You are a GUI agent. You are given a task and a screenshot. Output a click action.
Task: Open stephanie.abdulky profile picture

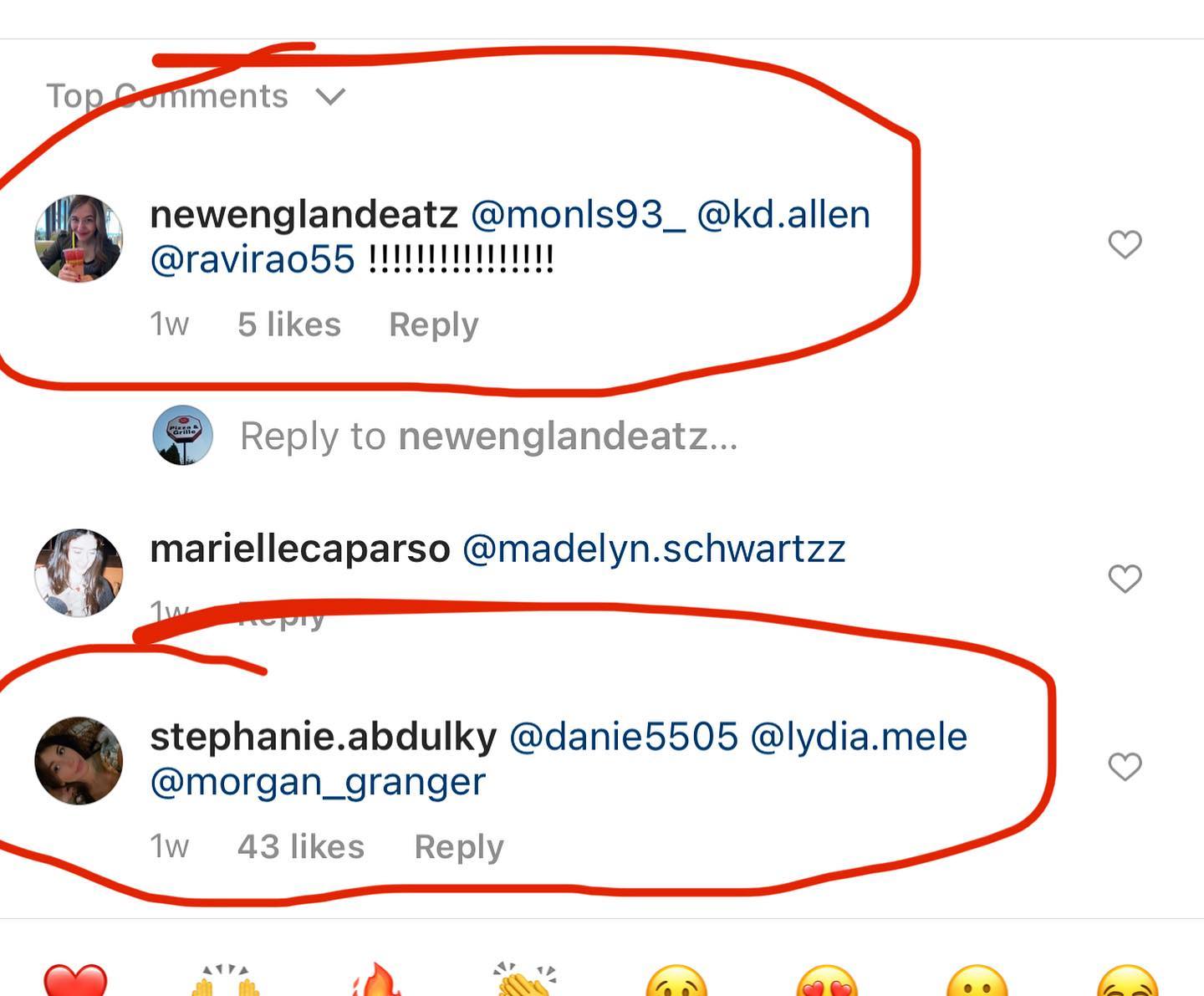coord(79,761)
